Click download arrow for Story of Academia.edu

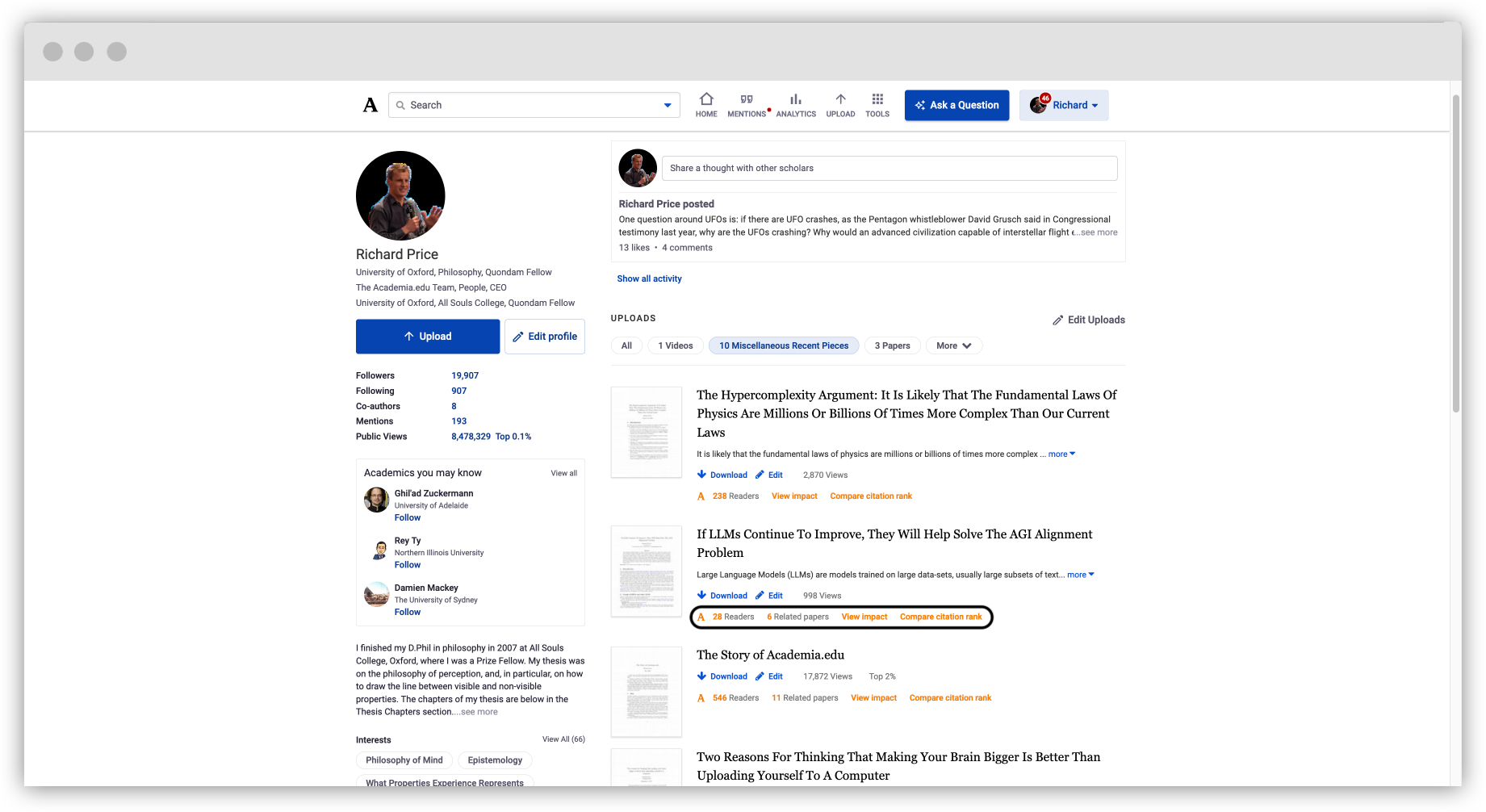(701, 676)
